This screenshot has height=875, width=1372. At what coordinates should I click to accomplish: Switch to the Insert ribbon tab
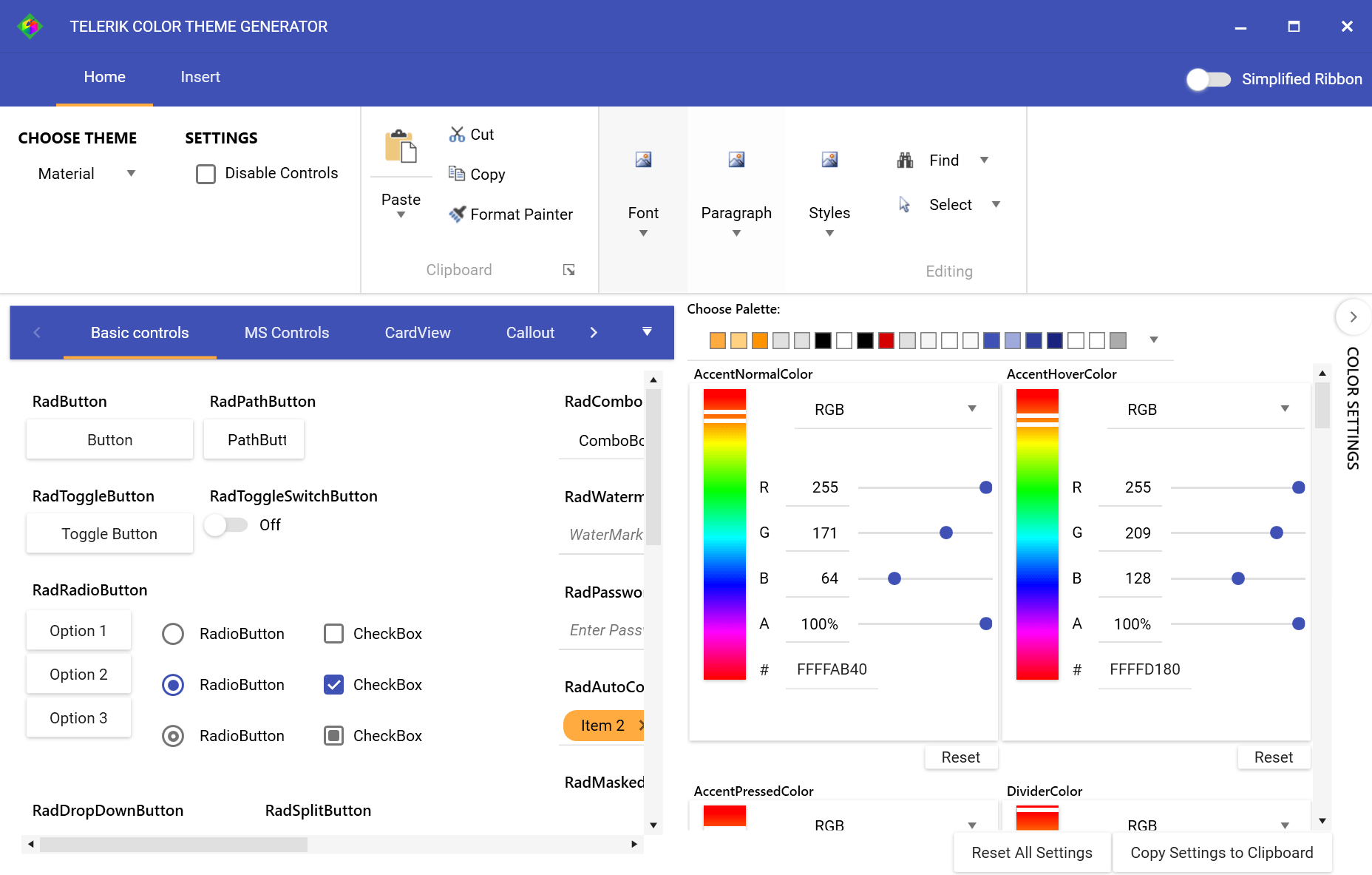coord(200,78)
